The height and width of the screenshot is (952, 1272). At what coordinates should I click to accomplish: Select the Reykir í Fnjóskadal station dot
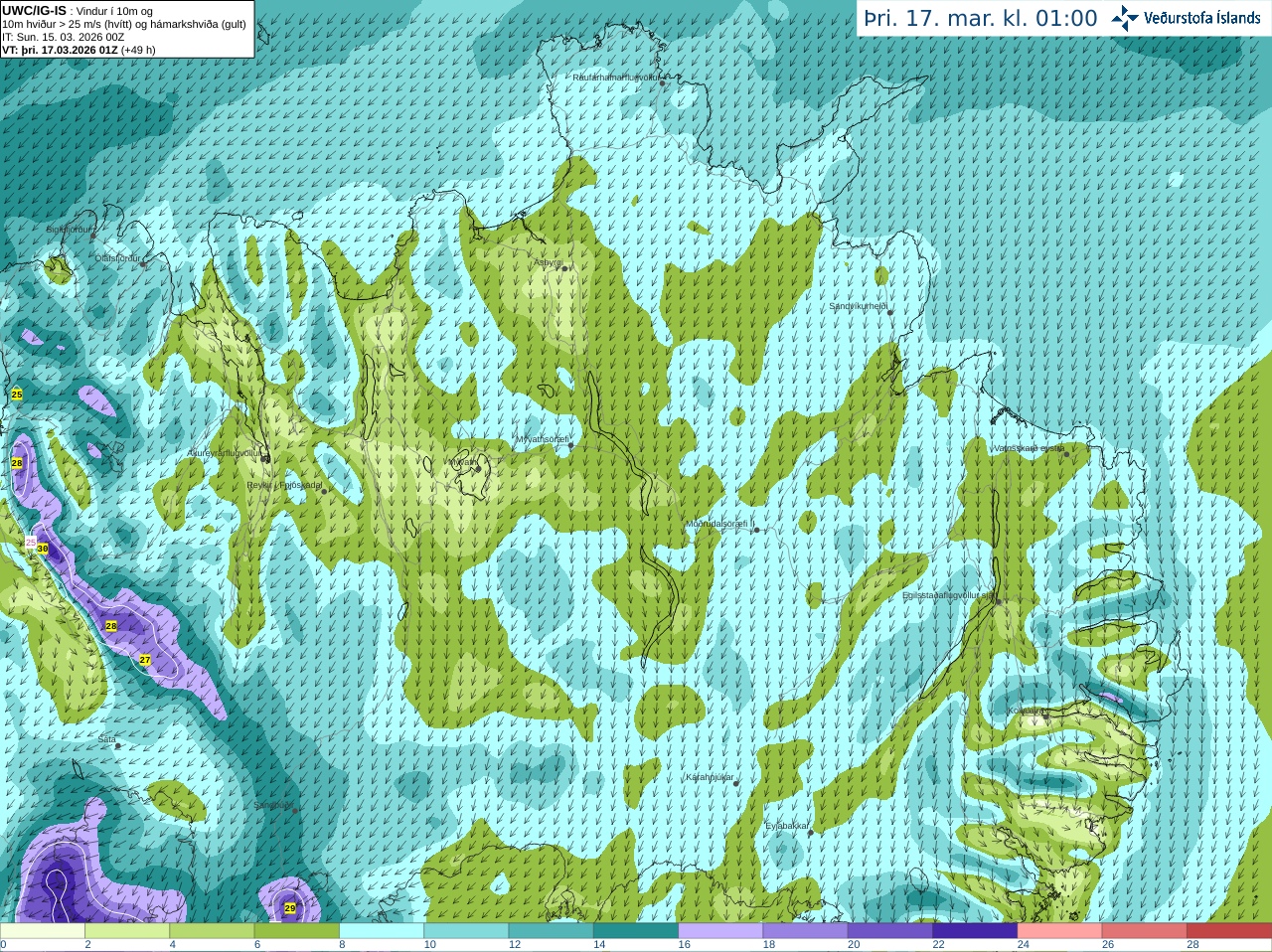pyautogui.click(x=324, y=491)
